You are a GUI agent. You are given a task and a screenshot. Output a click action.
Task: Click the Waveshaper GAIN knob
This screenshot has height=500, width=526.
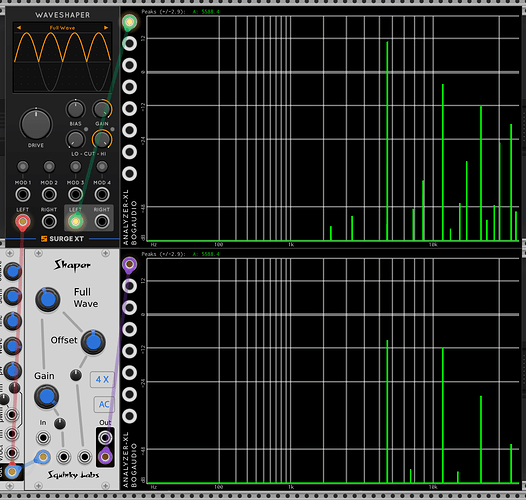[x=102, y=109]
